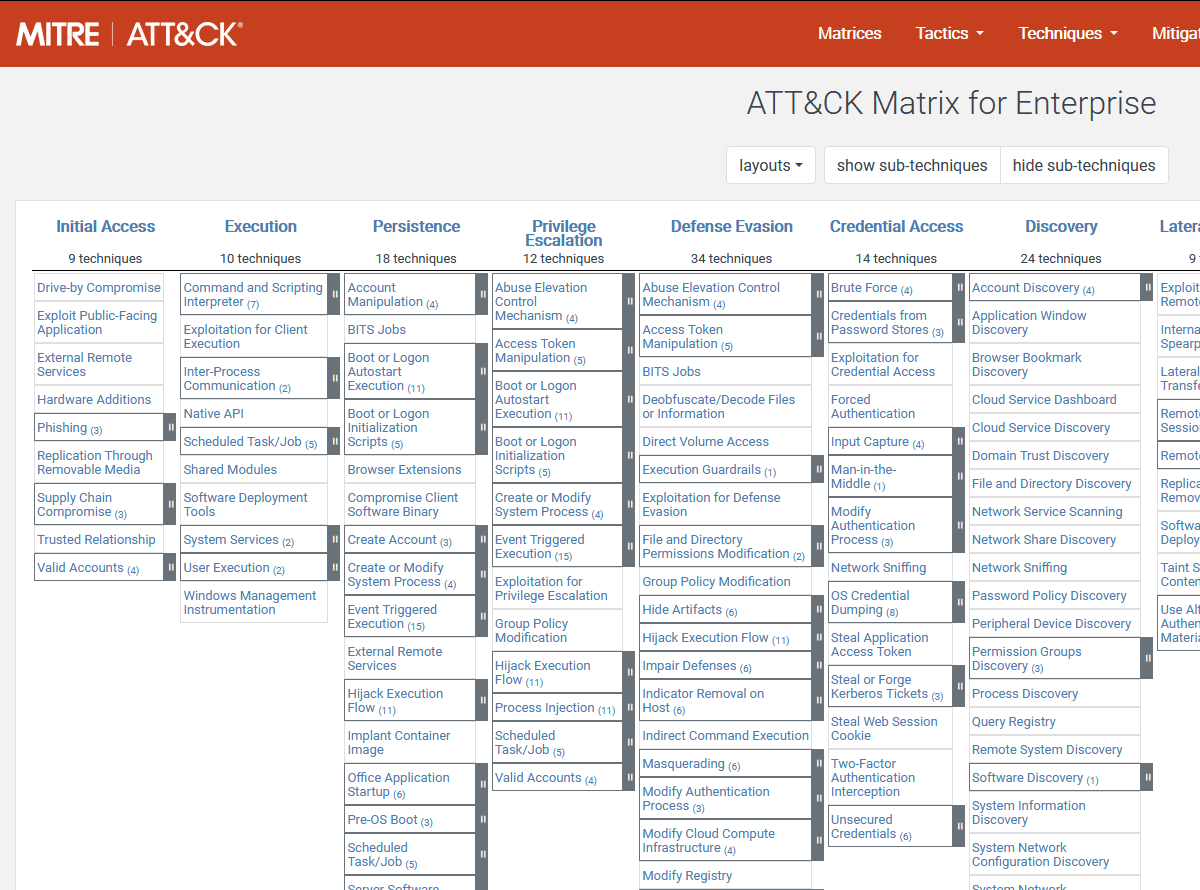Open Browser Extensions technique

(x=404, y=469)
